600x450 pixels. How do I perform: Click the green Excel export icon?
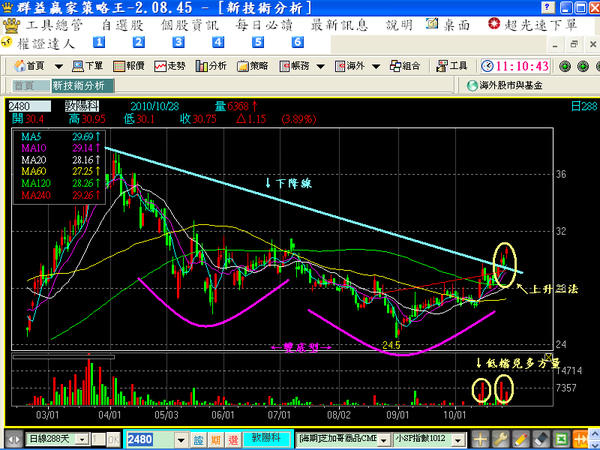tap(561, 439)
